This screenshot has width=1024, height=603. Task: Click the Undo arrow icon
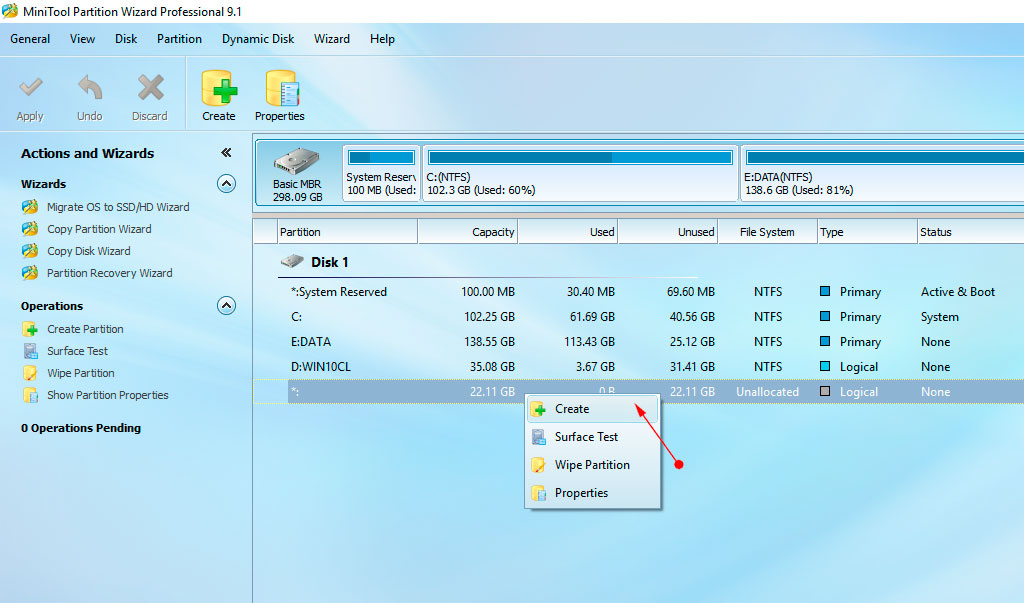[90, 88]
